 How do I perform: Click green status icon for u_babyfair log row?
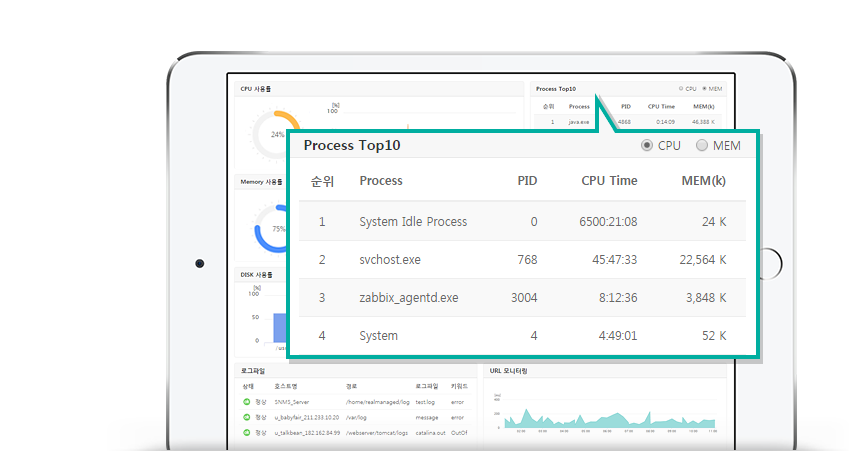pyautogui.click(x=247, y=417)
